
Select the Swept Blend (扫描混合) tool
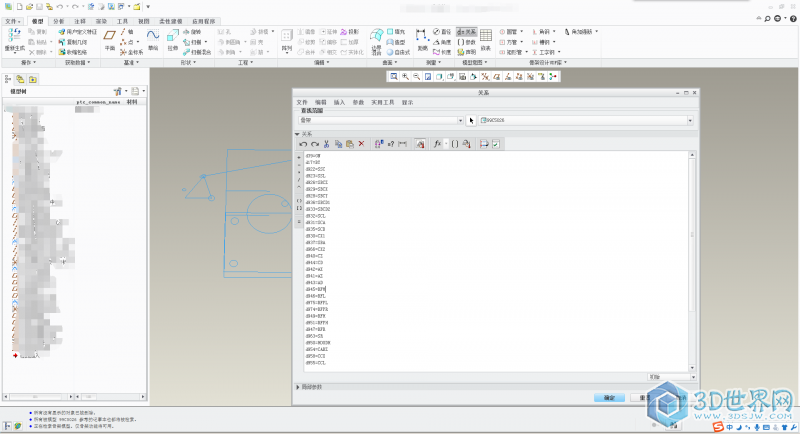point(197,52)
